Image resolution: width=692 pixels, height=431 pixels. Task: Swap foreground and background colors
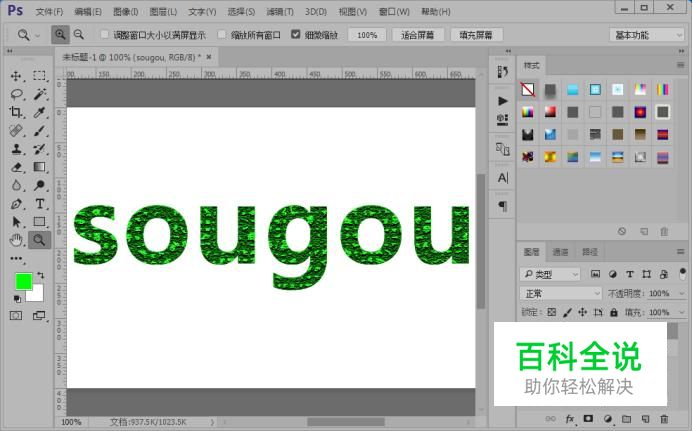pos(41,275)
